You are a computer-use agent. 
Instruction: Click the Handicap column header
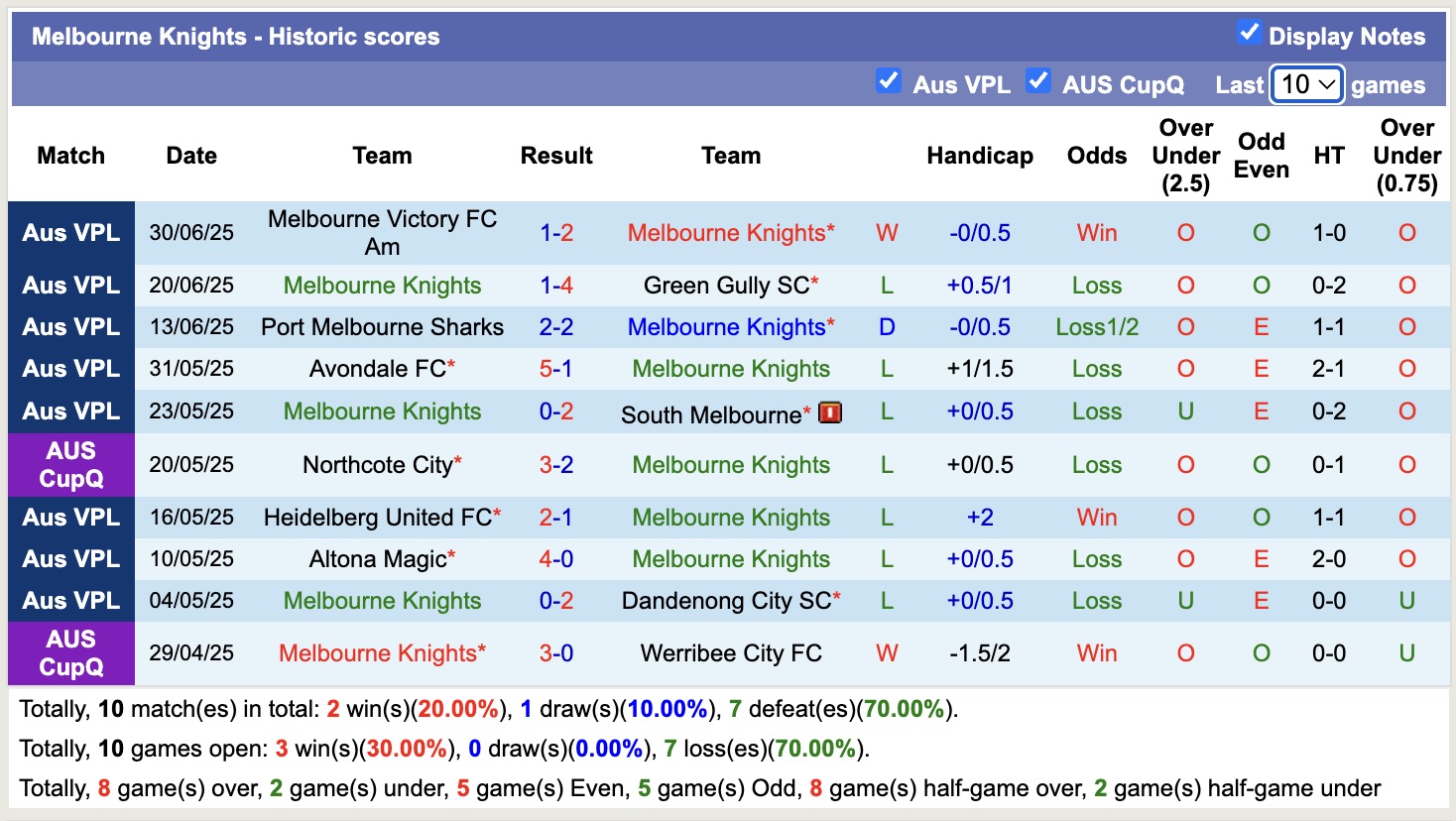[x=980, y=156]
